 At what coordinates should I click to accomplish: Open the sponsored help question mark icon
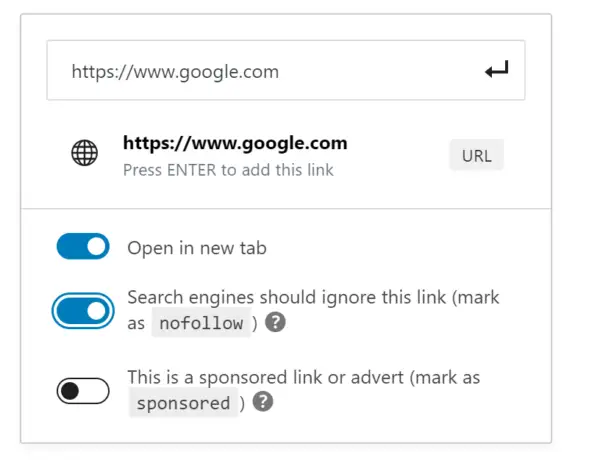pos(263,401)
